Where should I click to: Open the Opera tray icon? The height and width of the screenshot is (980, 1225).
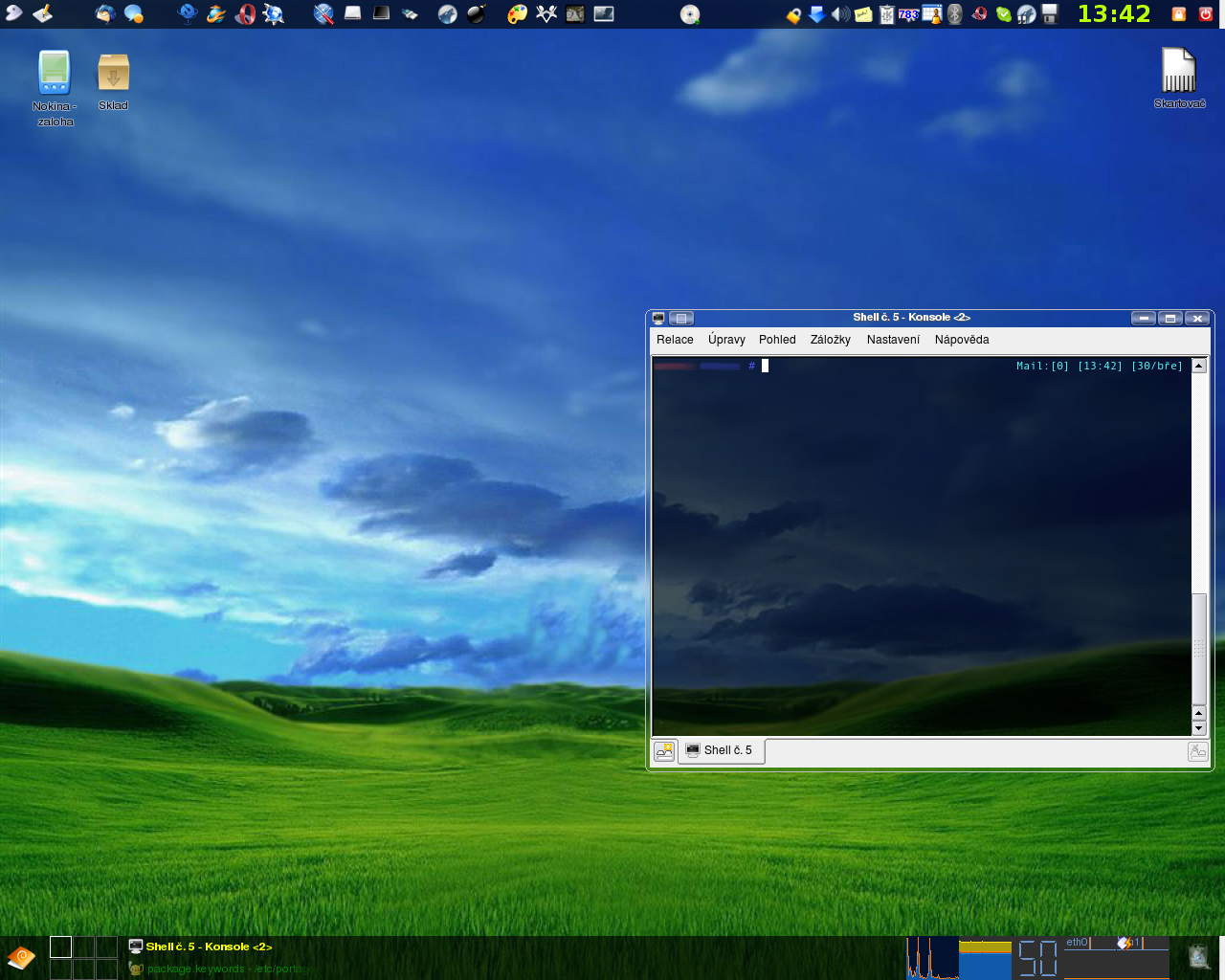(979, 14)
